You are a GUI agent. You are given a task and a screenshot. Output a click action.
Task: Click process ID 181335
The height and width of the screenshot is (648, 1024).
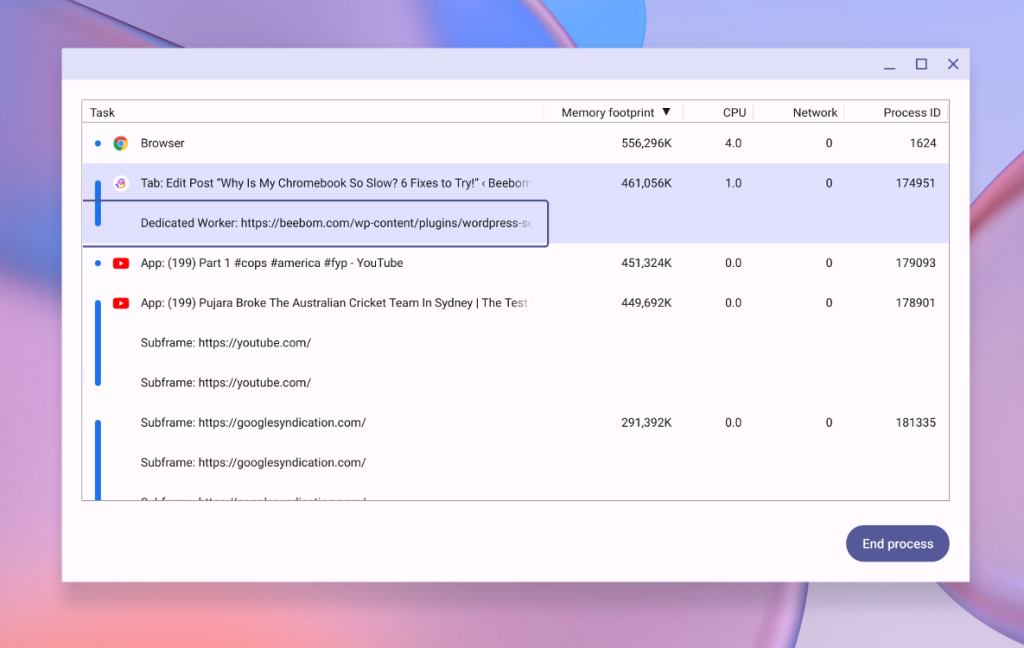(916, 423)
